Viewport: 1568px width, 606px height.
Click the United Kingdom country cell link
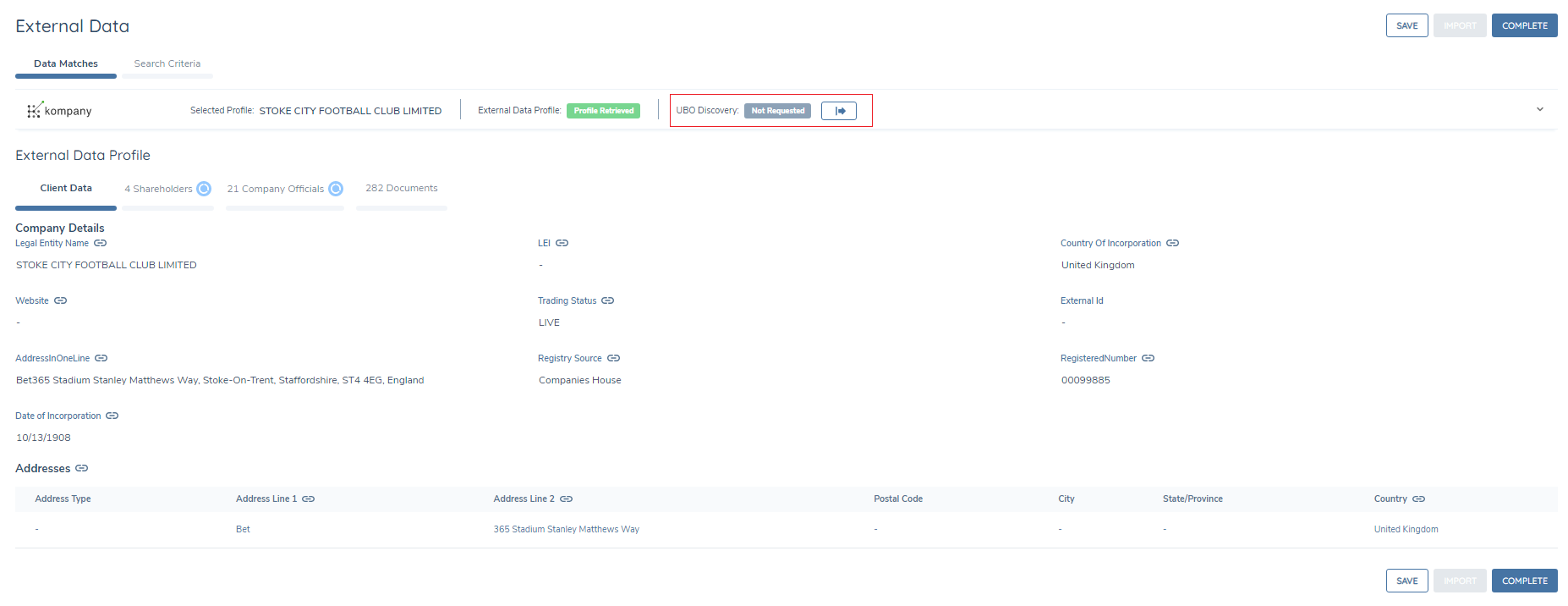click(x=1406, y=529)
